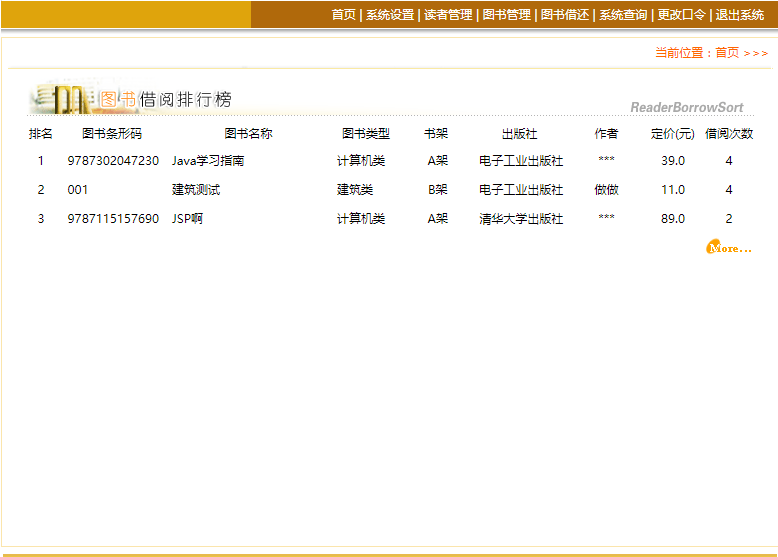Open the 系统查询 menu

click(623, 15)
